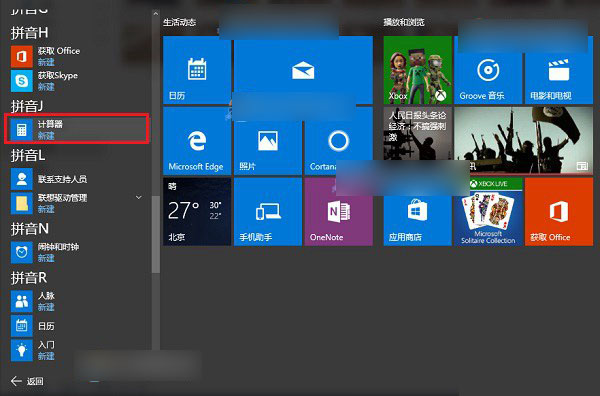Image resolution: width=600 pixels, height=396 pixels.
Task: Jump via the 拼音H letter header
Action: click(29, 33)
